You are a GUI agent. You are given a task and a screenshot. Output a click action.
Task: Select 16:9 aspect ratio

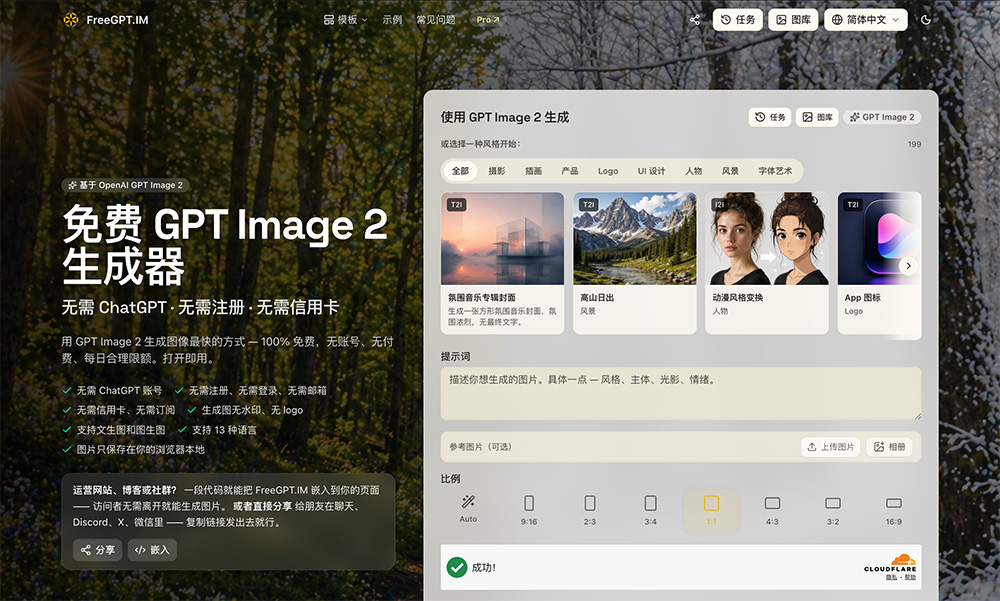pos(893,510)
